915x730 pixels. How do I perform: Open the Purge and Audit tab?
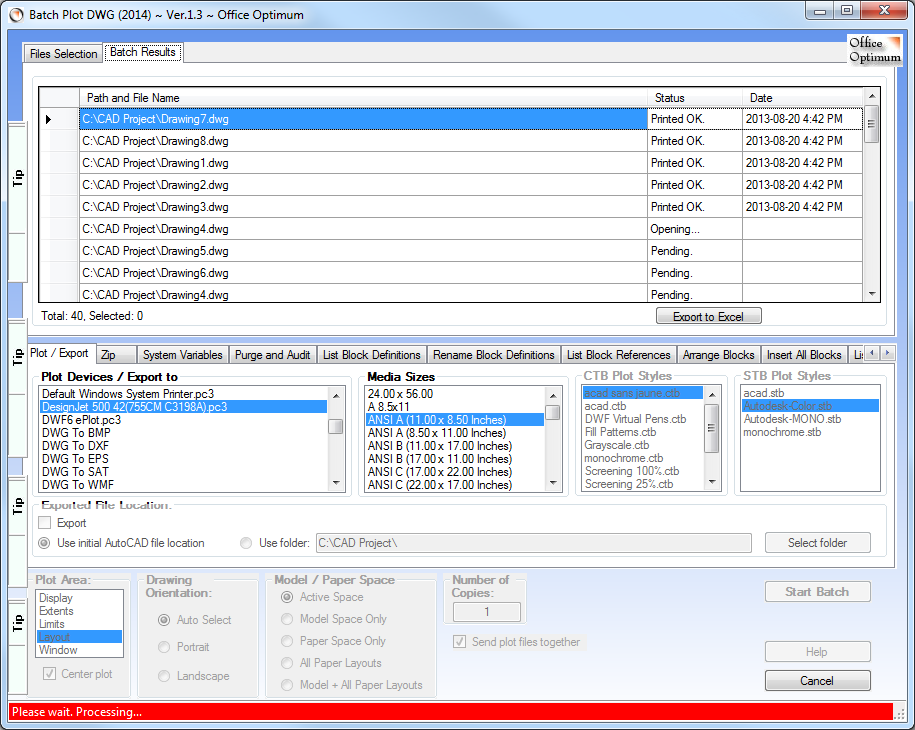coord(273,355)
